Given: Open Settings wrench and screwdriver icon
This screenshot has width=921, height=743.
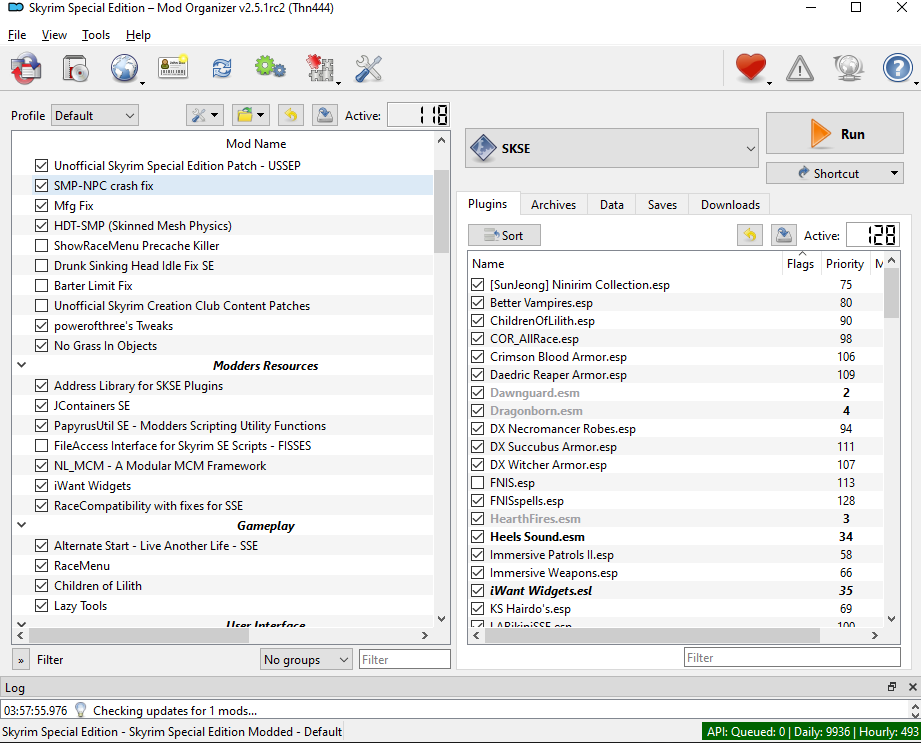Looking at the screenshot, I should tap(369, 68).
